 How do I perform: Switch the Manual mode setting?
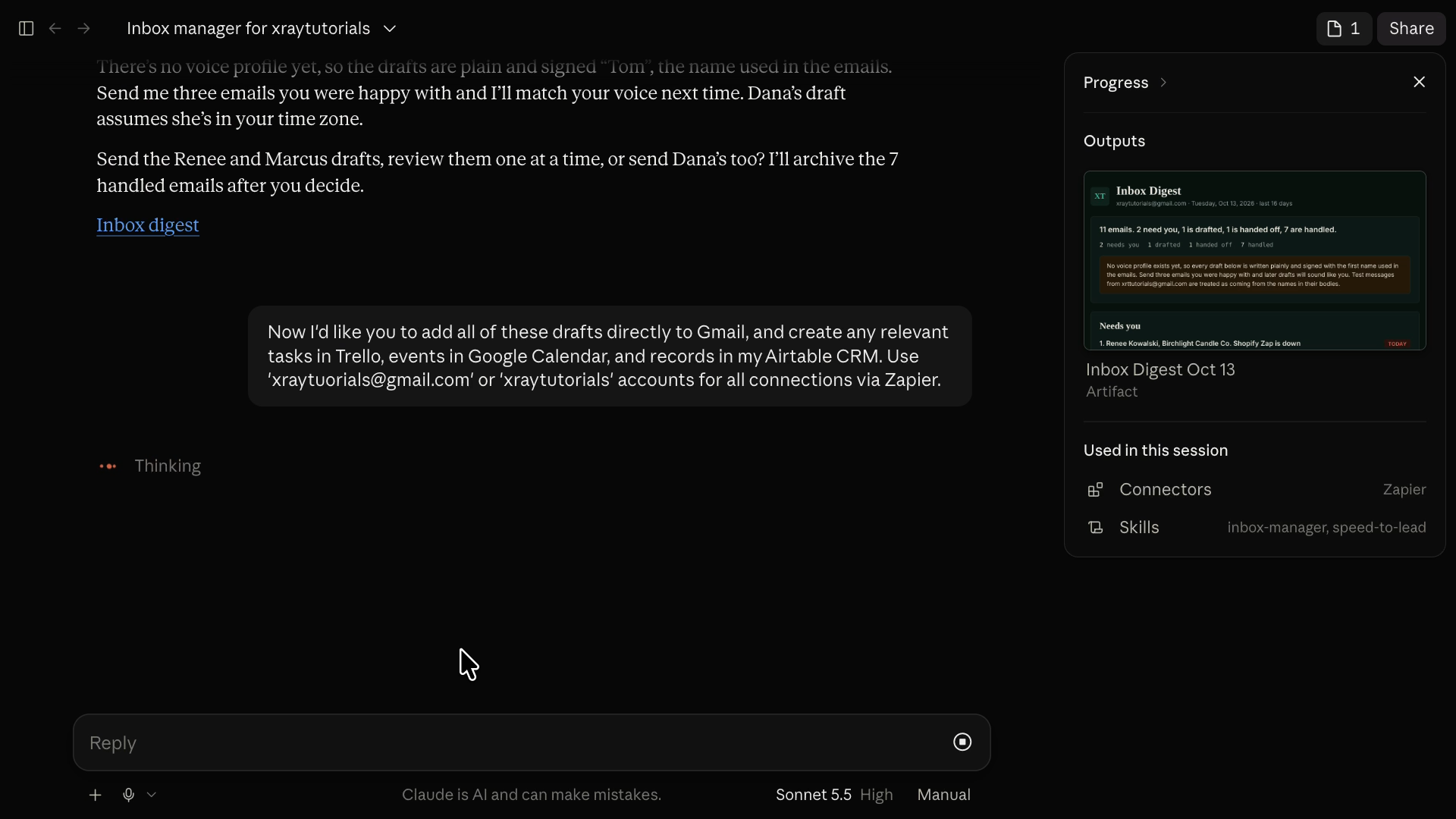943,795
